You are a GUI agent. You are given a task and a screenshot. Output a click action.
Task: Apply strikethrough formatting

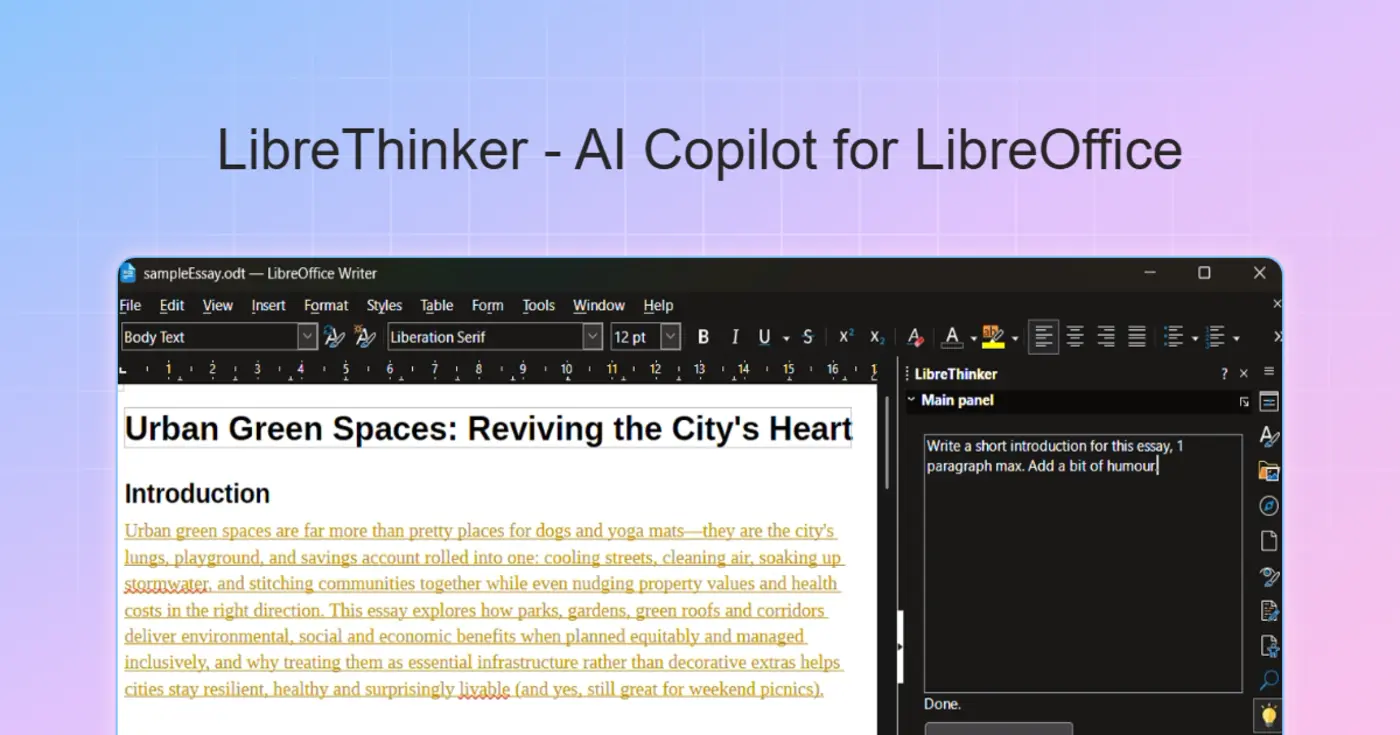click(807, 337)
